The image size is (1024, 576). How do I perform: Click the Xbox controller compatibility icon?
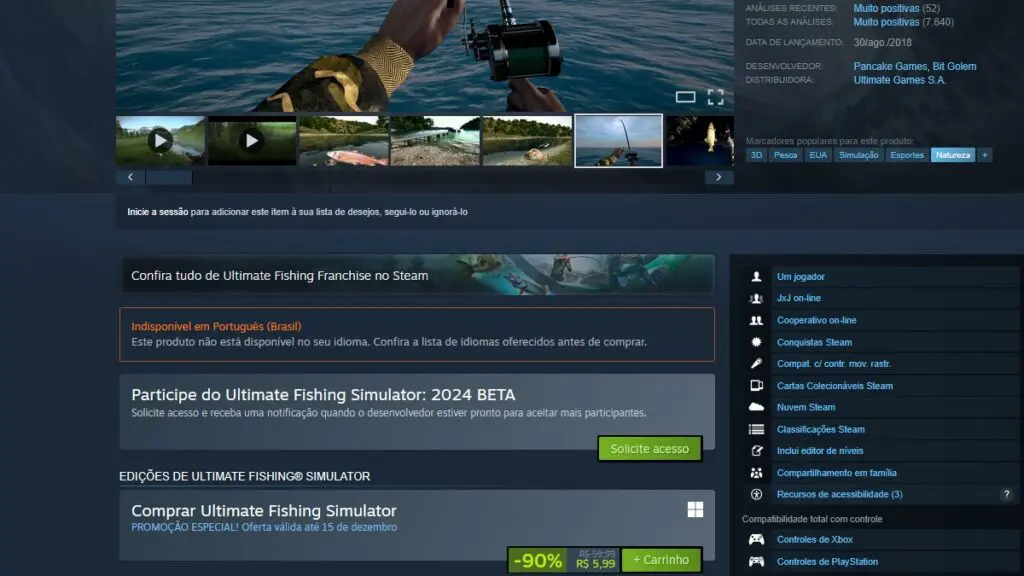click(x=757, y=539)
